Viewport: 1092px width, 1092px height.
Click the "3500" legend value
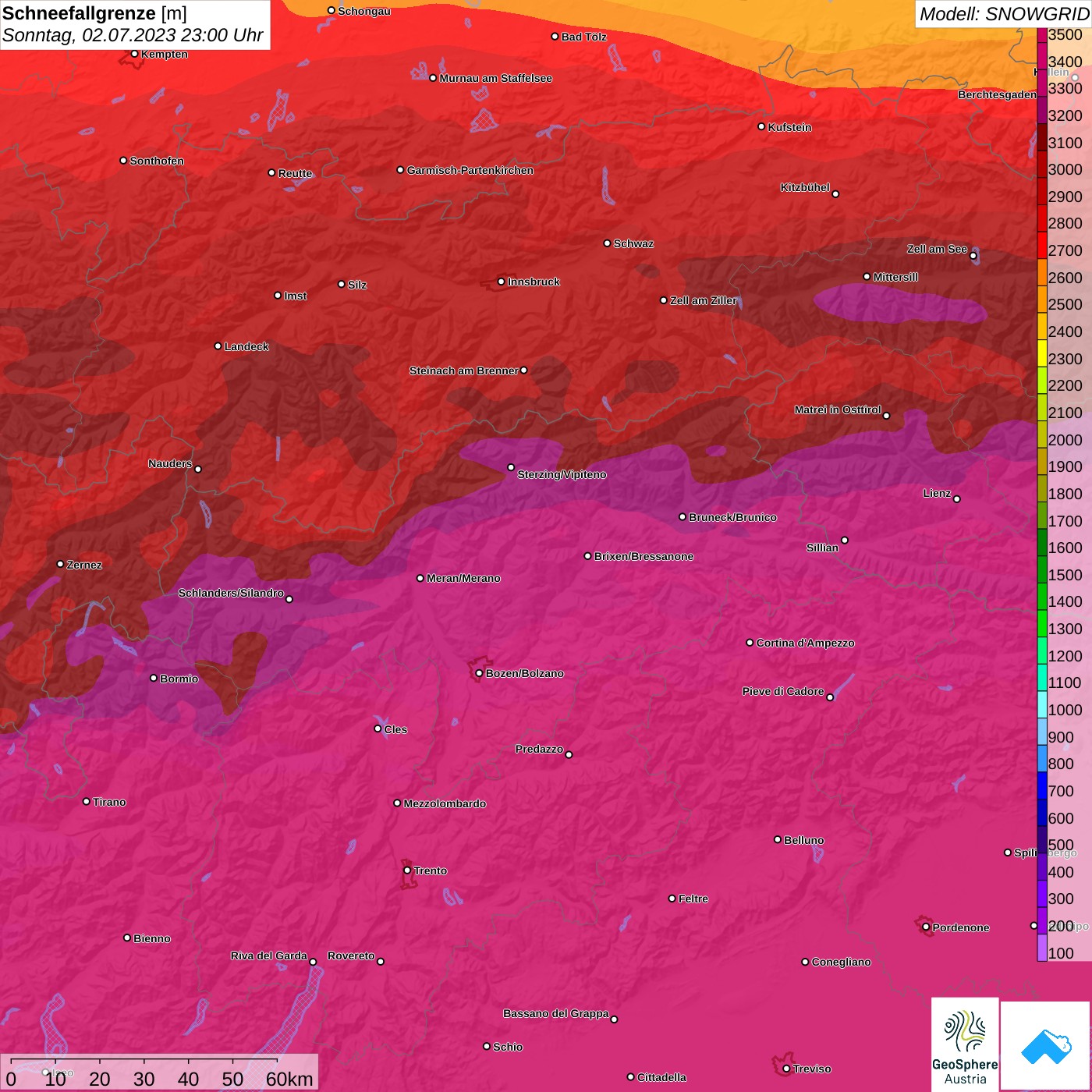[x=1065, y=34]
